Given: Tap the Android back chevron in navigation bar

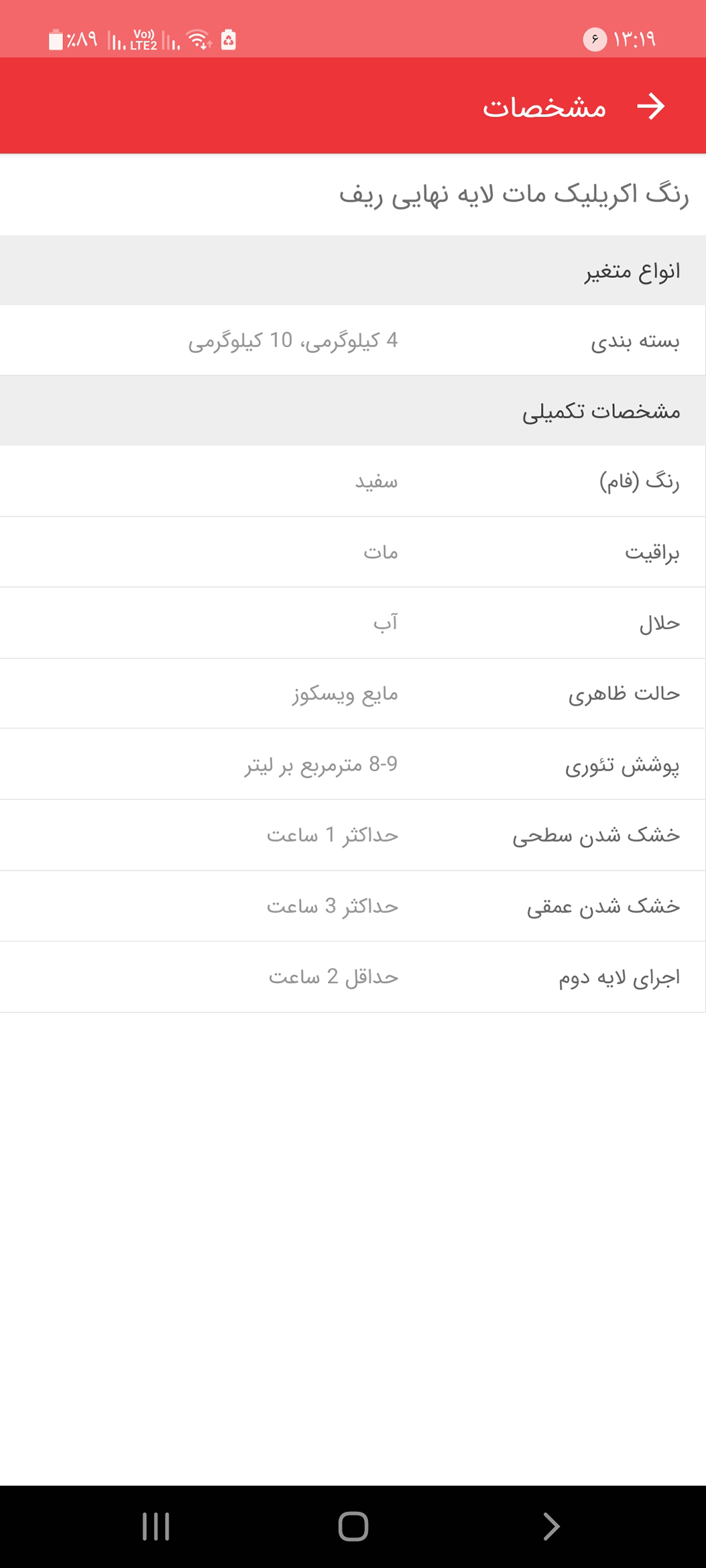Looking at the screenshot, I should click(550, 1526).
